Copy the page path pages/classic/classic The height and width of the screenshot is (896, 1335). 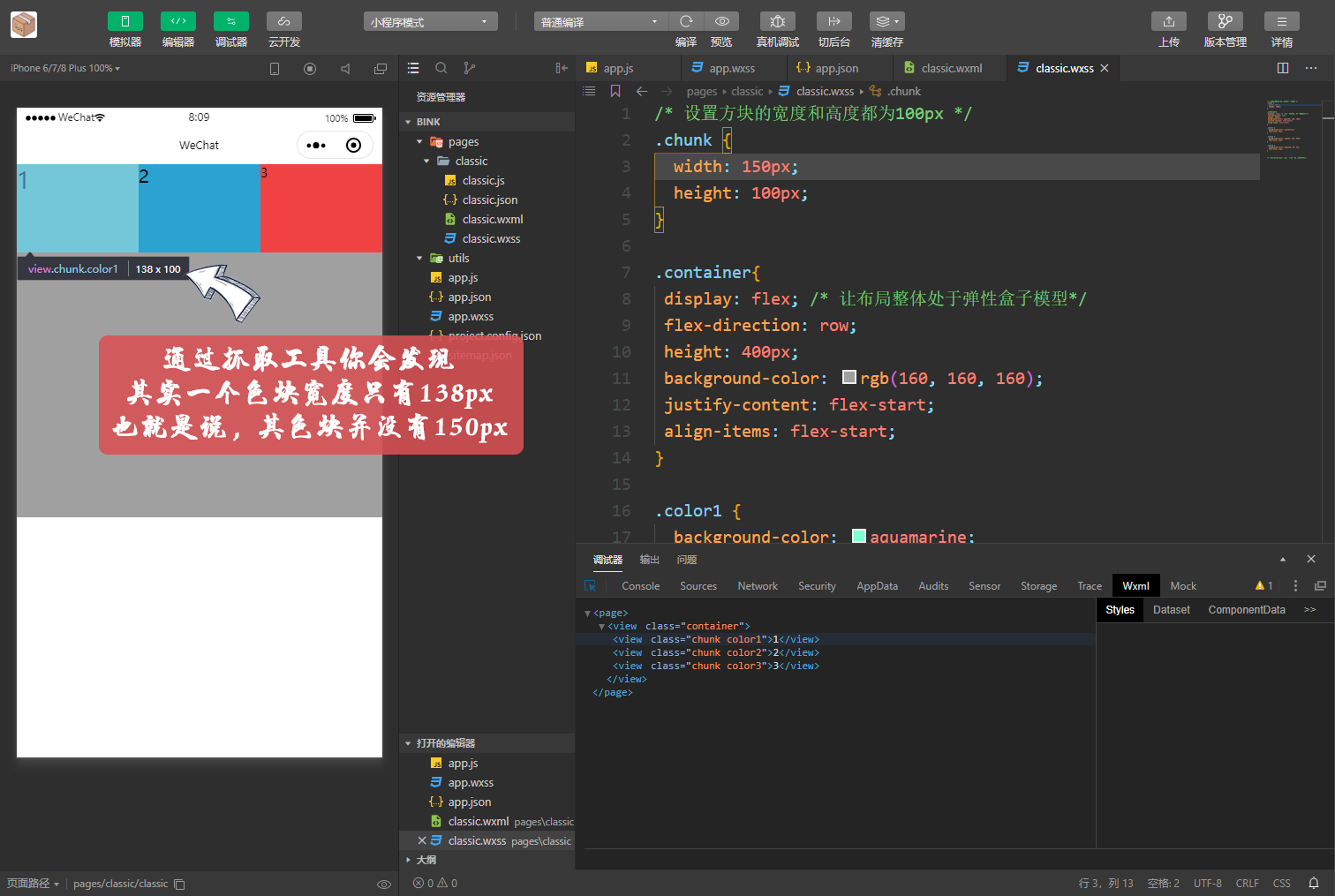pos(179,884)
